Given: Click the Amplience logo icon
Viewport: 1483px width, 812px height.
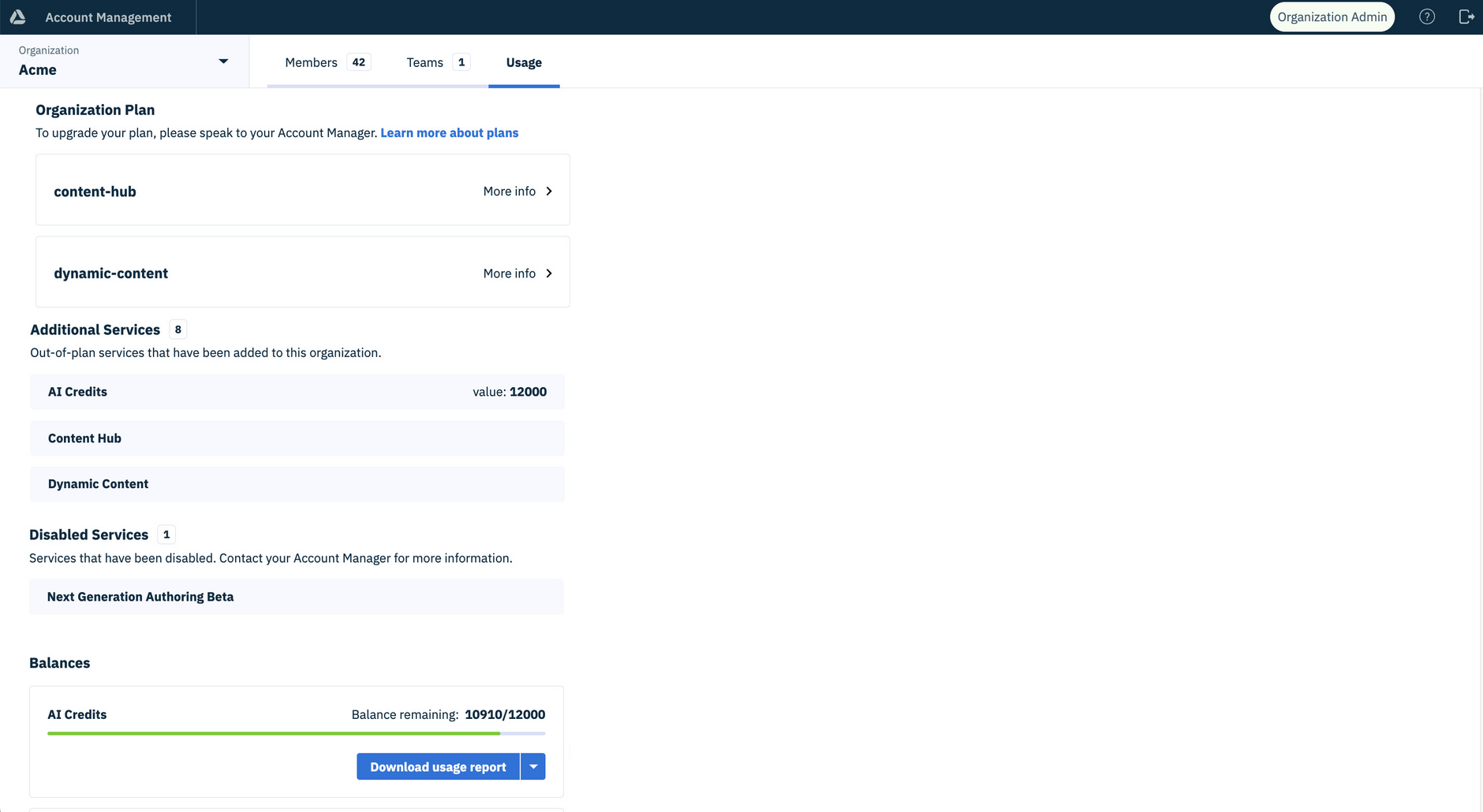Looking at the screenshot, I should coord(17,16).
